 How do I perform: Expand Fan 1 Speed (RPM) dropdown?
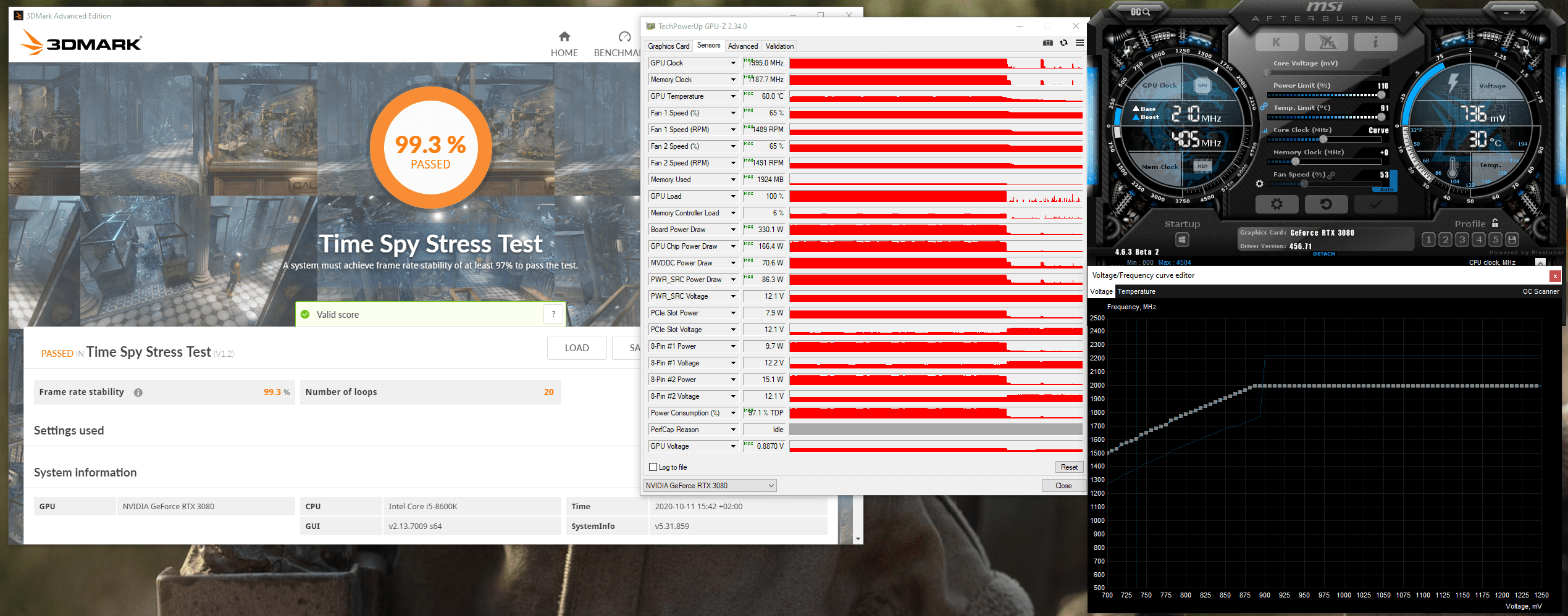(733, 130)
